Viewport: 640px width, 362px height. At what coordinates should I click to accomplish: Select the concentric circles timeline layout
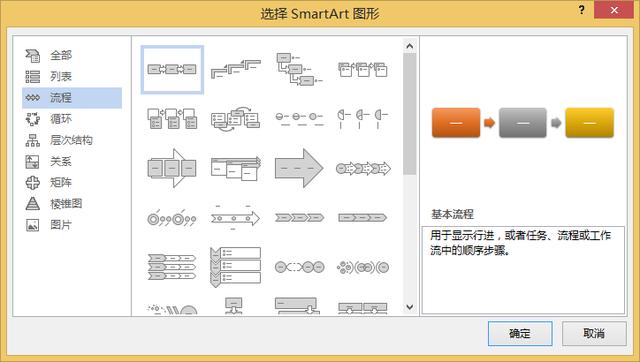coord(172,218)
